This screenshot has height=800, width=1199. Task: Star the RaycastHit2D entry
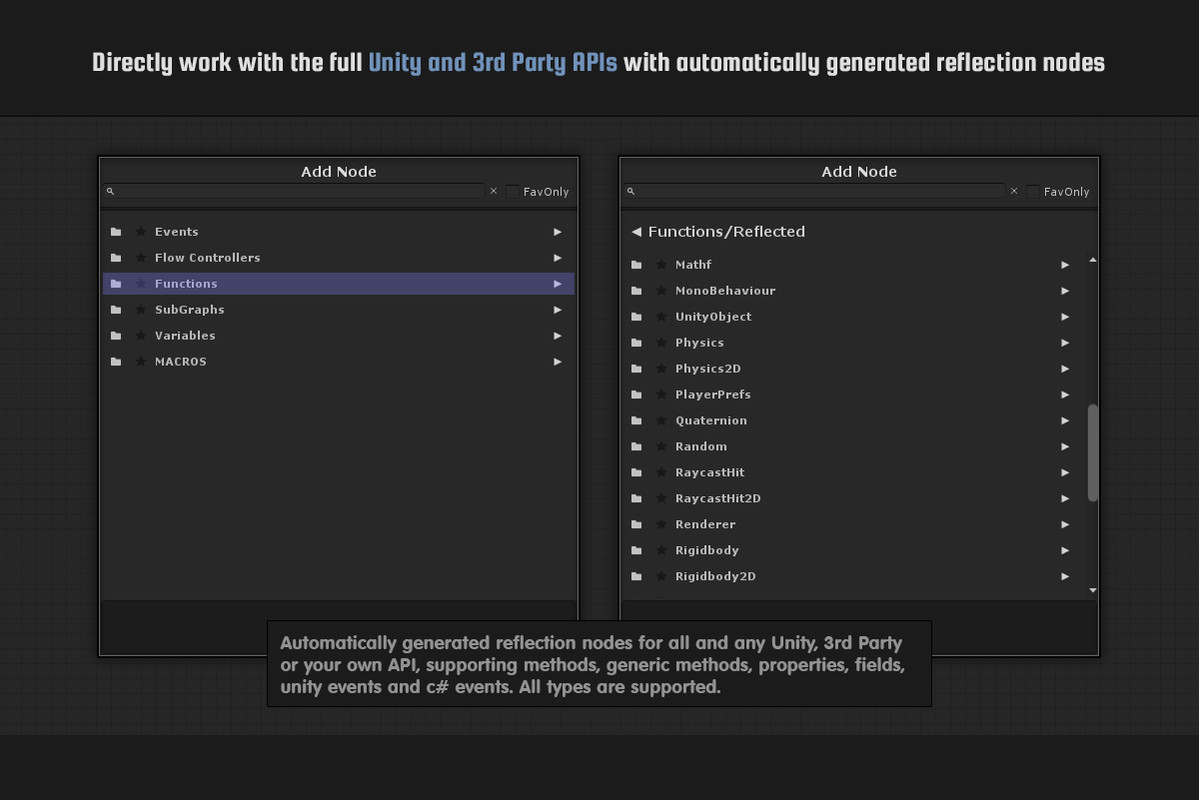tap(661, 499)
